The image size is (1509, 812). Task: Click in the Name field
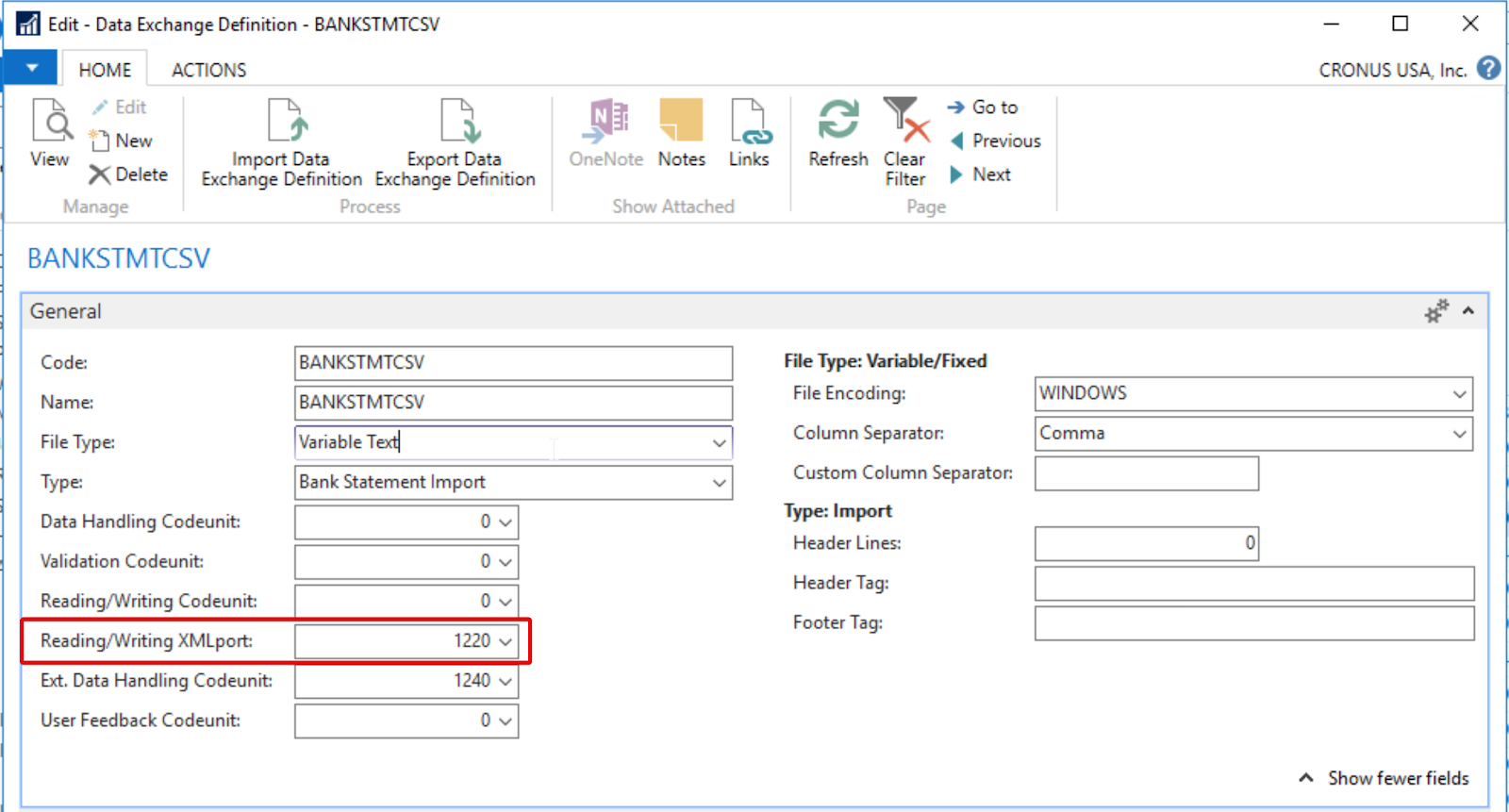click(x=513, y=403)
